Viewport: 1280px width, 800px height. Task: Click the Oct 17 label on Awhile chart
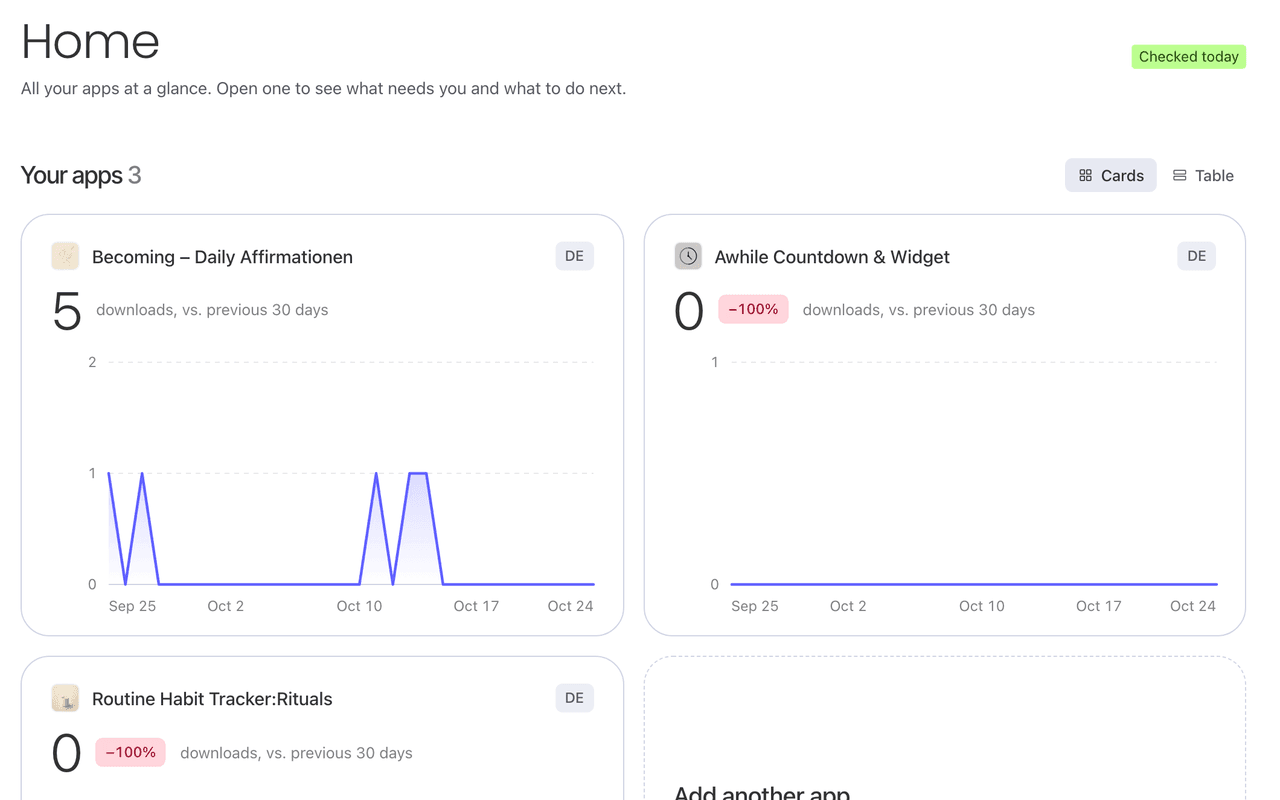click(x=1099, y=606)
